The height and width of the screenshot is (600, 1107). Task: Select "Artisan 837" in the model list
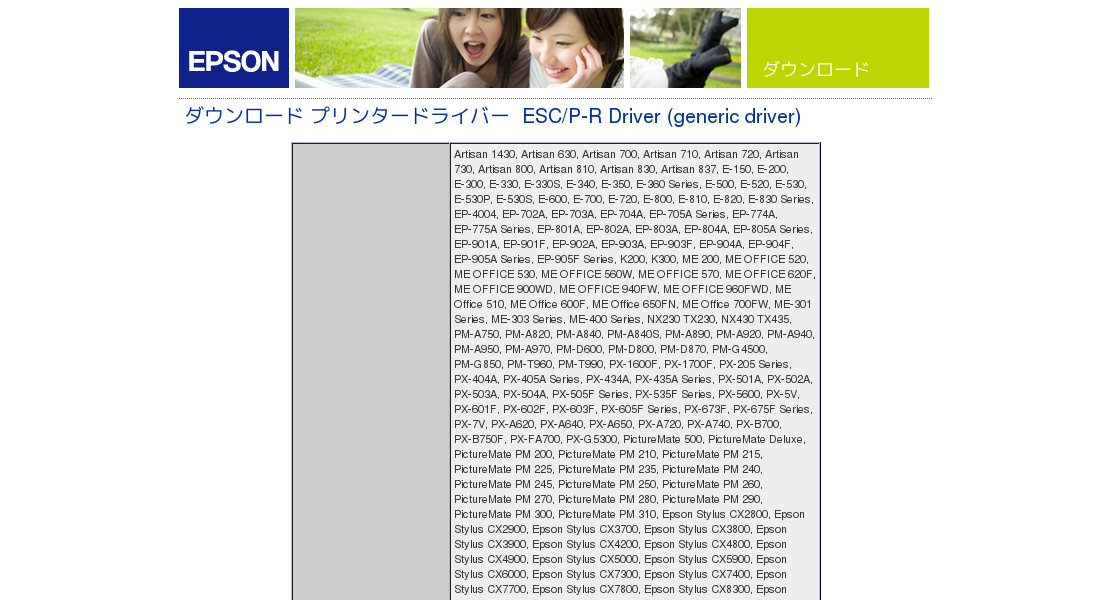(x=689, y=169)
